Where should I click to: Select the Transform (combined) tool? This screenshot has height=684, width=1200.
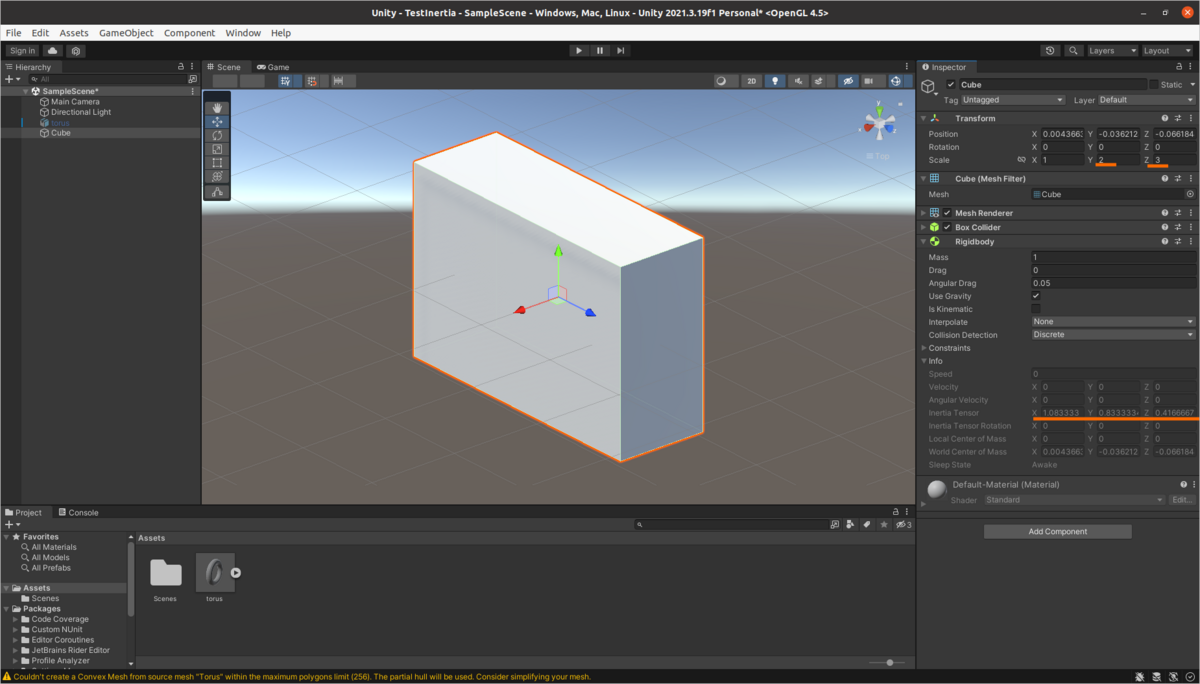tap(217, 176)
